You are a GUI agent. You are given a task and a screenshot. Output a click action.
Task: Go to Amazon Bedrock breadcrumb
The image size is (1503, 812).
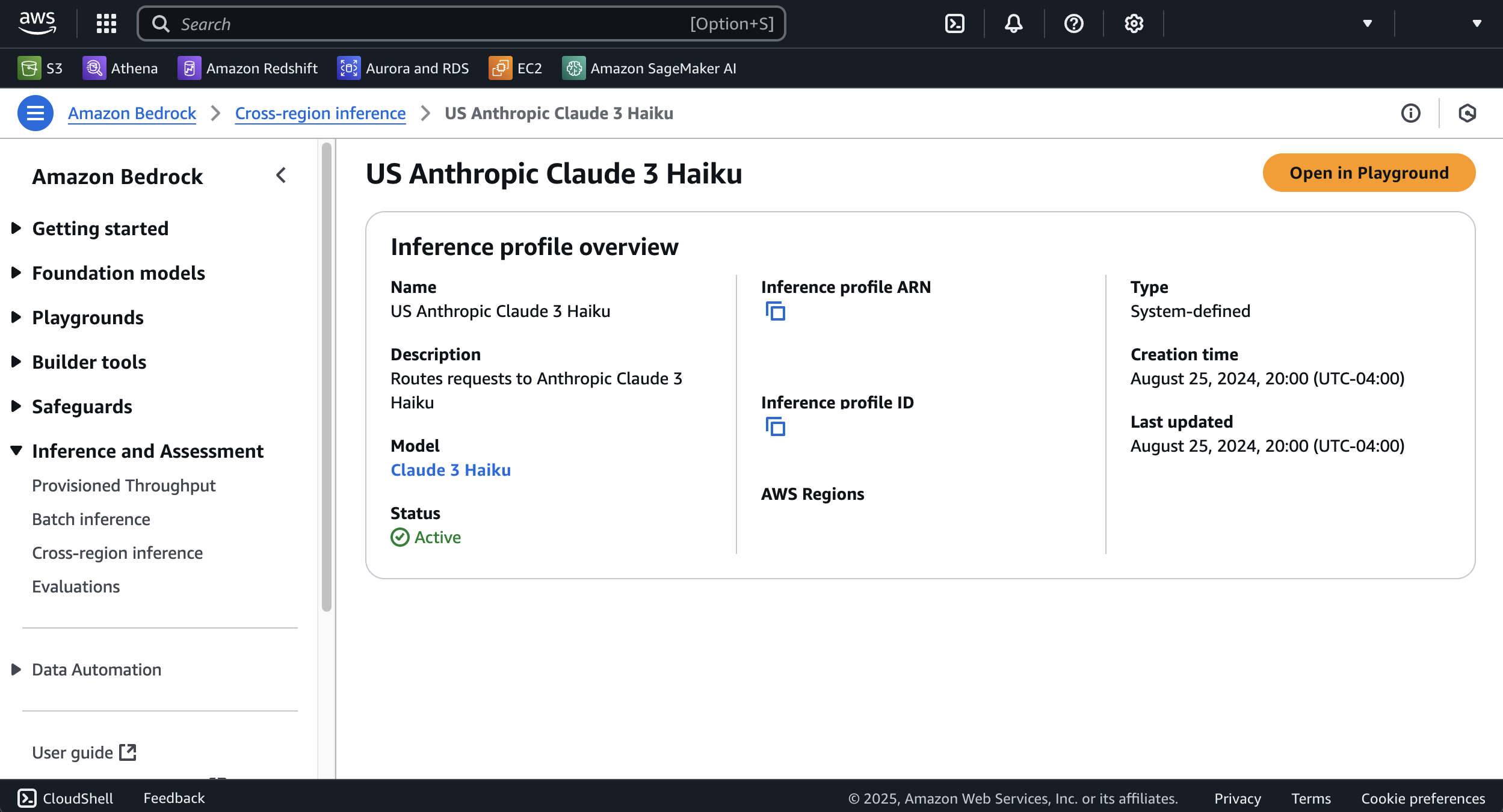[132, 113]
